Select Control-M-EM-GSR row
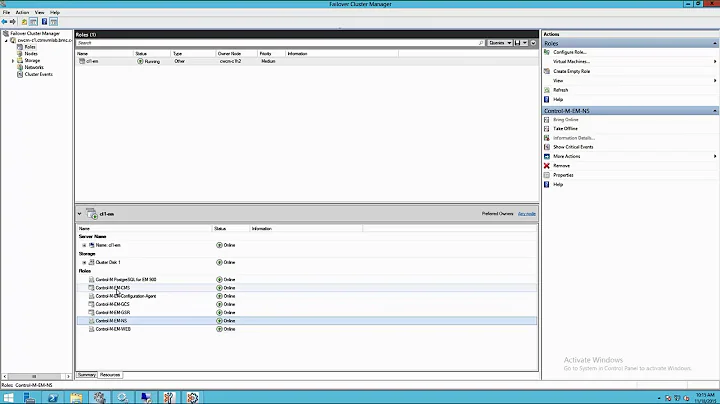Viewport: 720px width, 404px height. coord(307,313)
